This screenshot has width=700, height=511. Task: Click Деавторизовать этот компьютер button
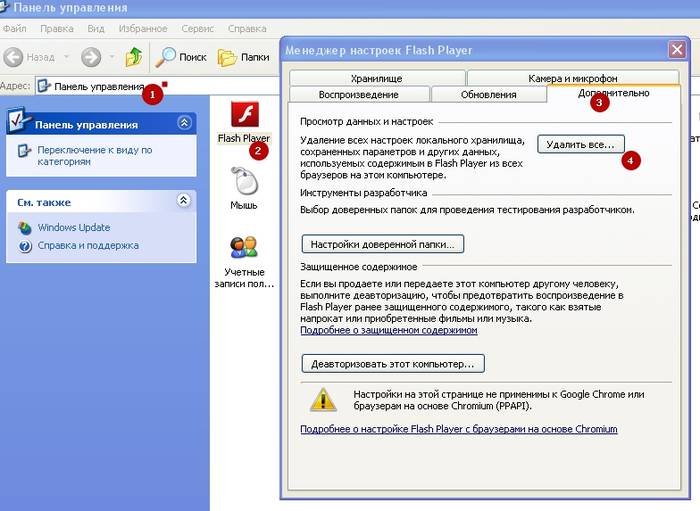click(x=393, y=363)
